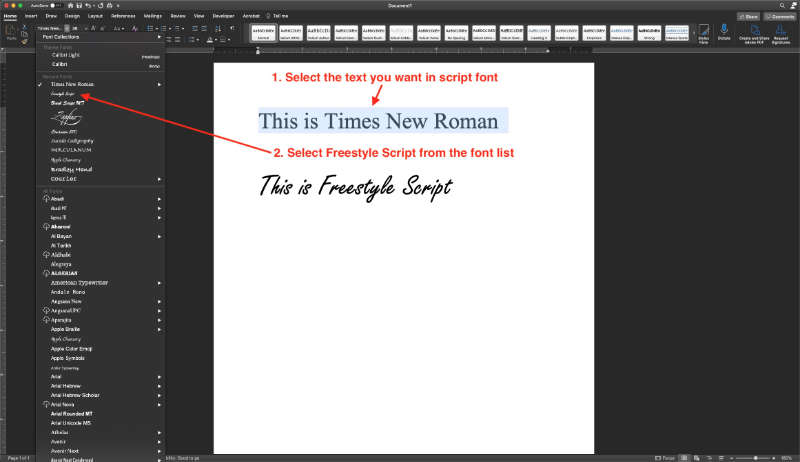Click the Freestyle Script document line
800x462 pixels.
[356, 187]
